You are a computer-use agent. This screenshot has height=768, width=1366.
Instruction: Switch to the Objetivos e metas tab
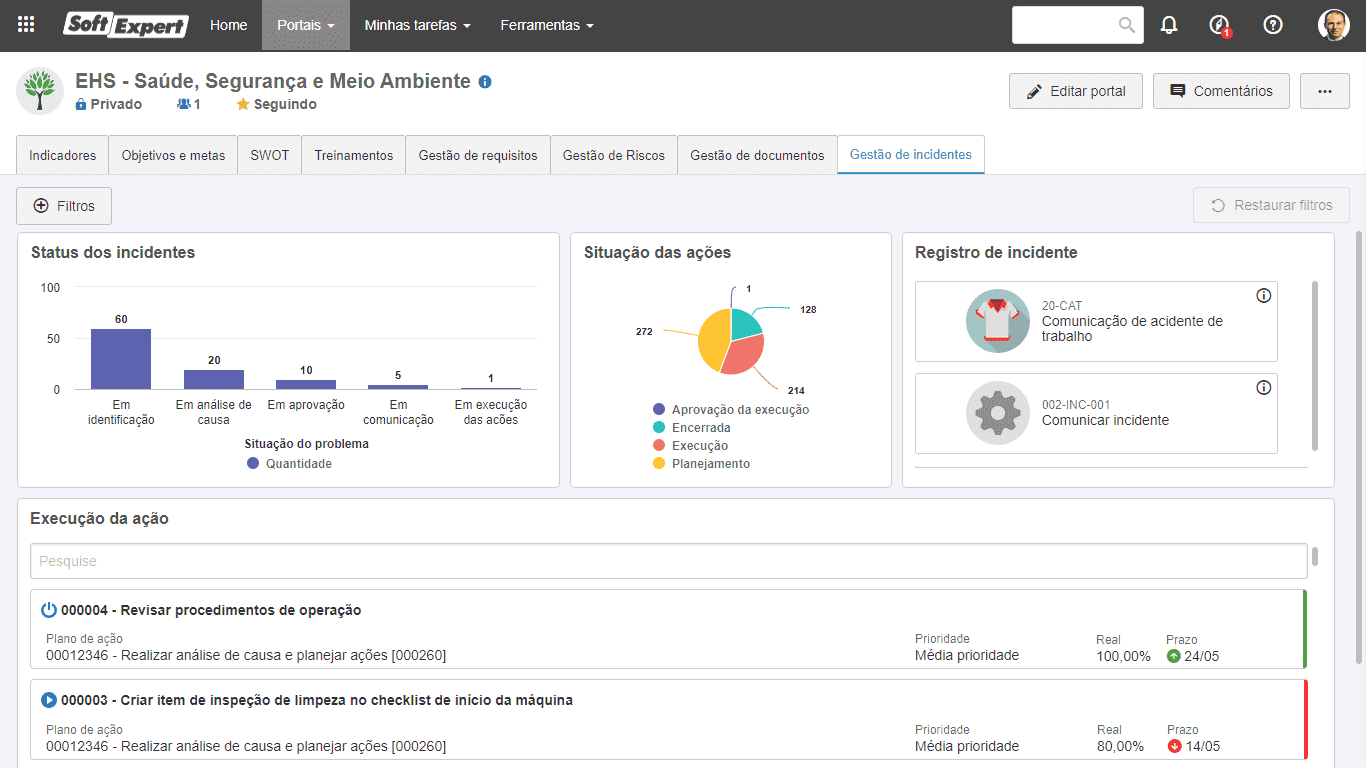173,155
